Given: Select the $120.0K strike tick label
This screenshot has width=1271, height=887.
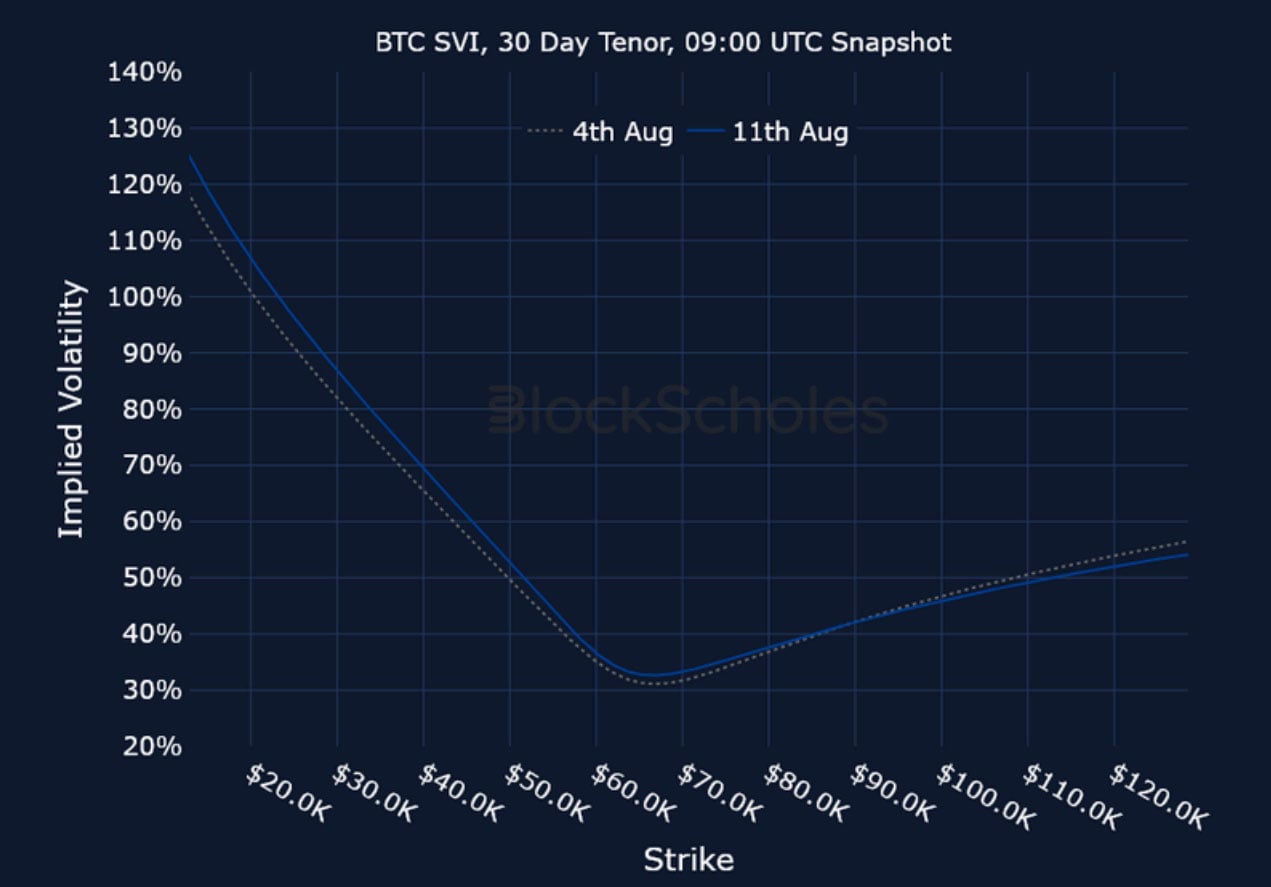Looking at the screenshot, I should tap(1159, 796).
